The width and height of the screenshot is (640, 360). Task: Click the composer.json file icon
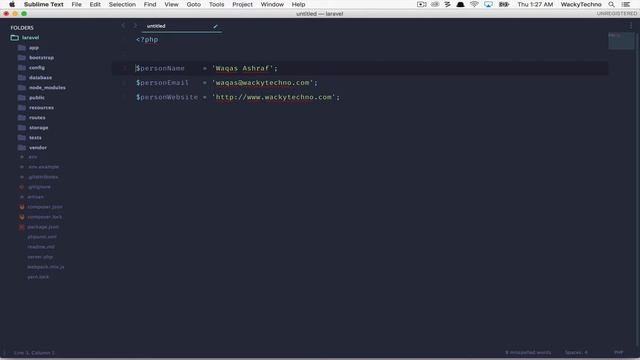coord(22,207)
